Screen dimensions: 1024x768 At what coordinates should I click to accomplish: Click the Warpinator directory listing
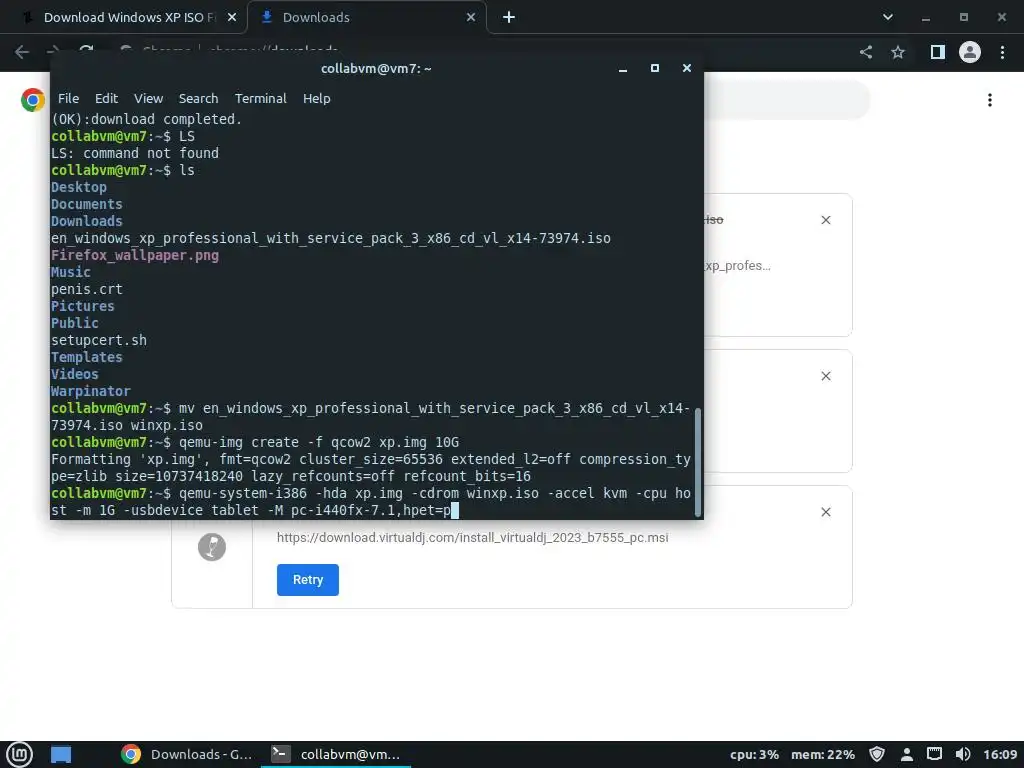pos(91,391)
